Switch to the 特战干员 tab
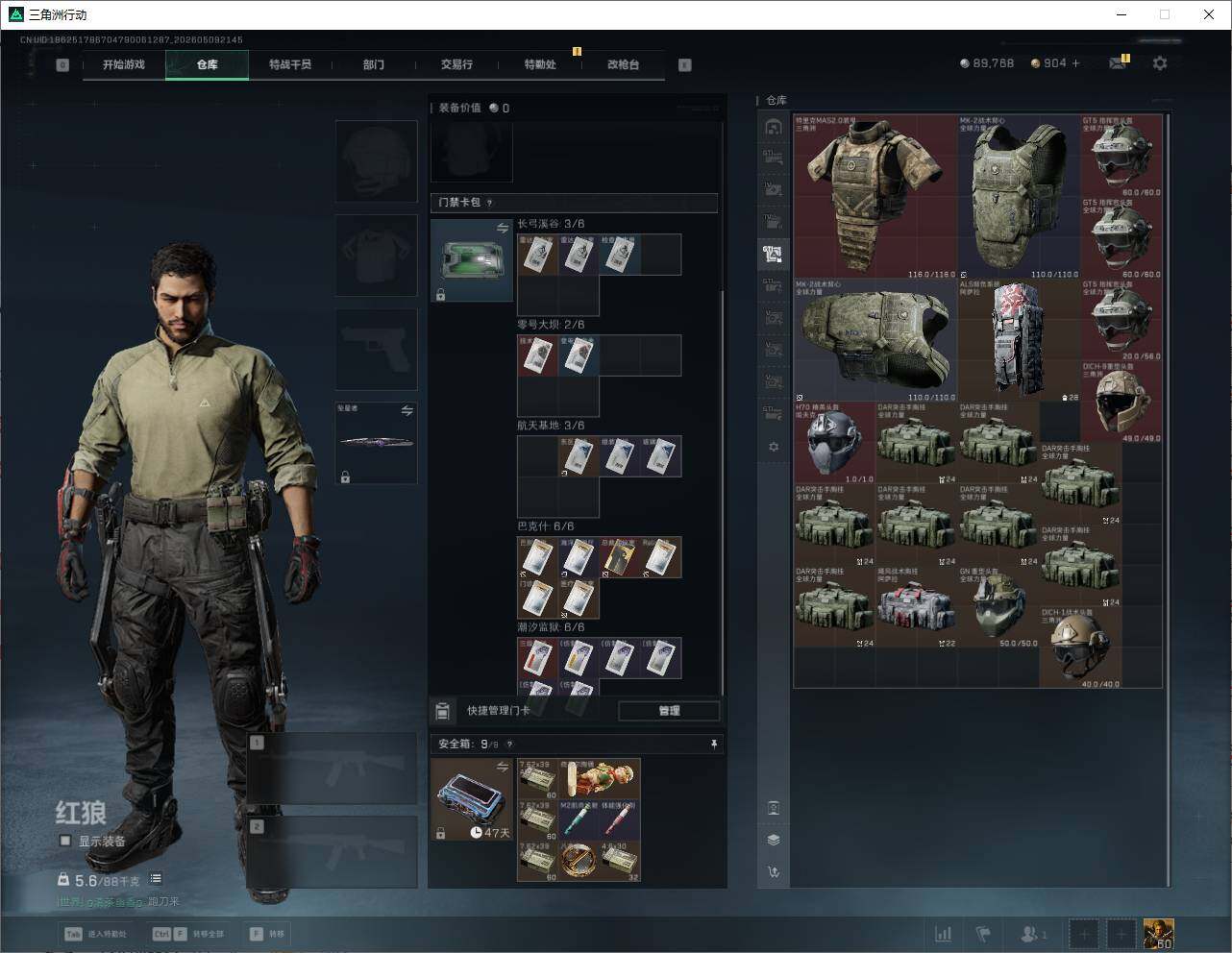The height and width of the screenshot is (953, 1232). [x=290, y=64]
